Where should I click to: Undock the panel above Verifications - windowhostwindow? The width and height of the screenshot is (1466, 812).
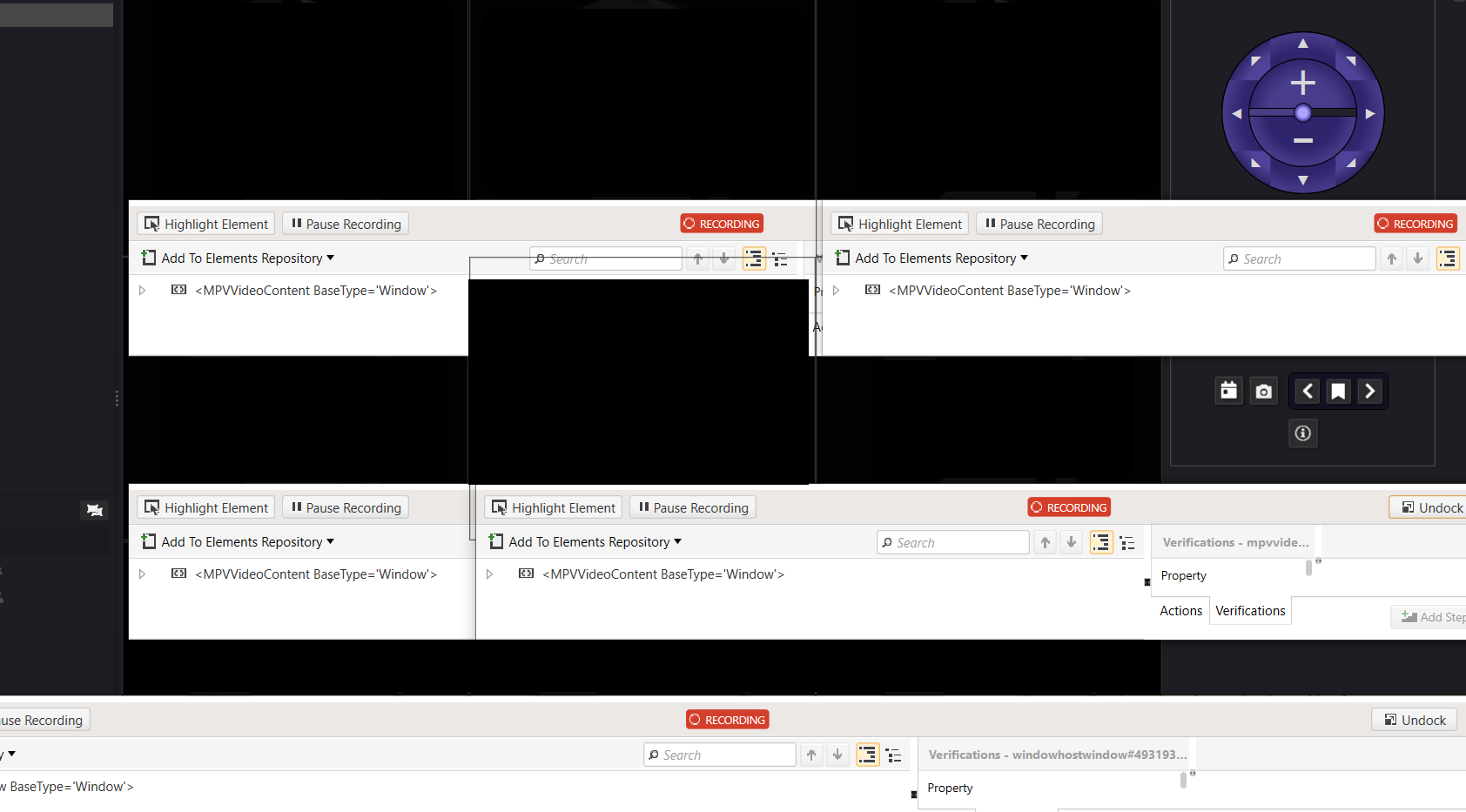coord(1415,720)
